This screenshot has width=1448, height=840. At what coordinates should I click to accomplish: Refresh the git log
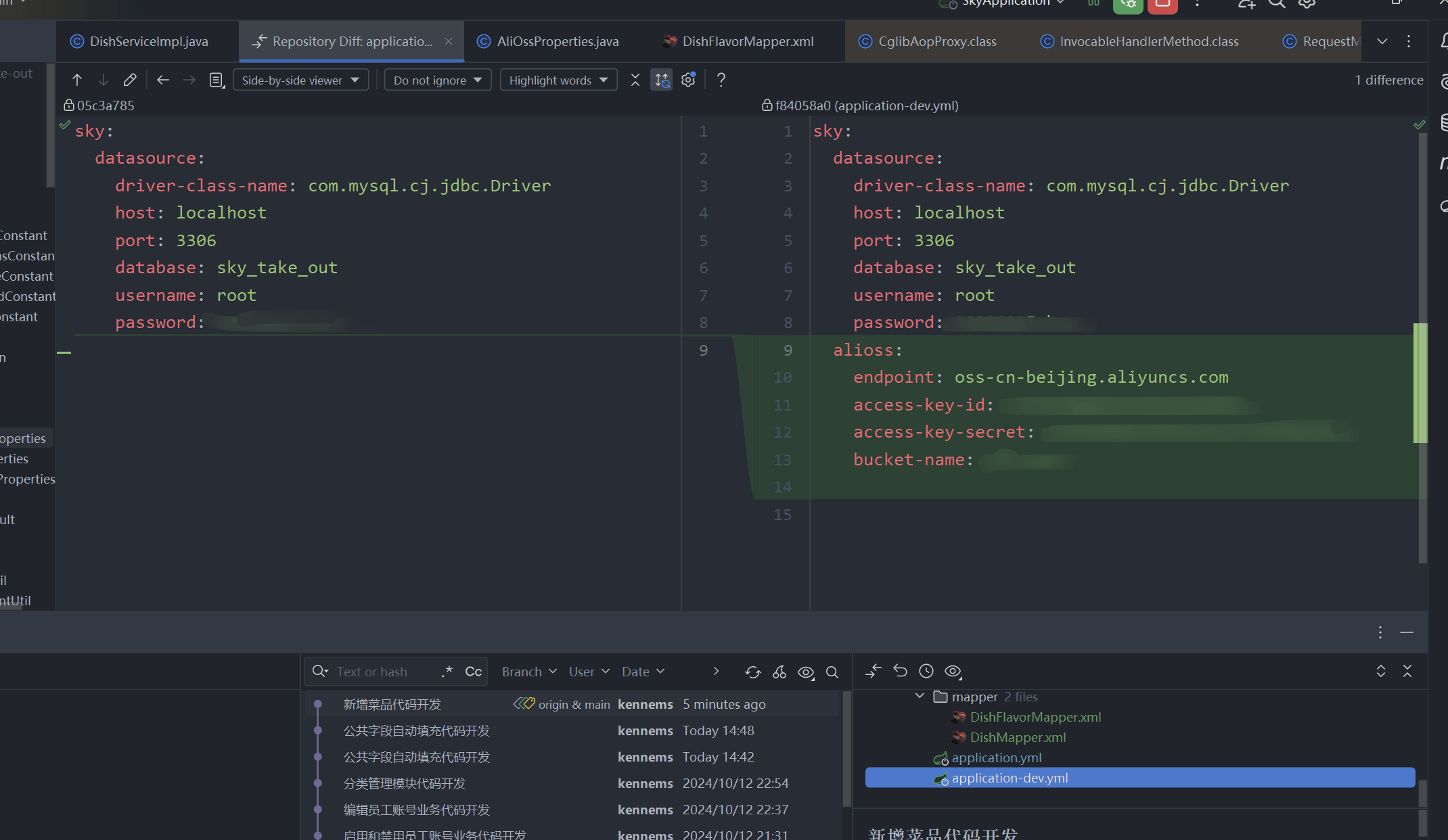point(752,672)
